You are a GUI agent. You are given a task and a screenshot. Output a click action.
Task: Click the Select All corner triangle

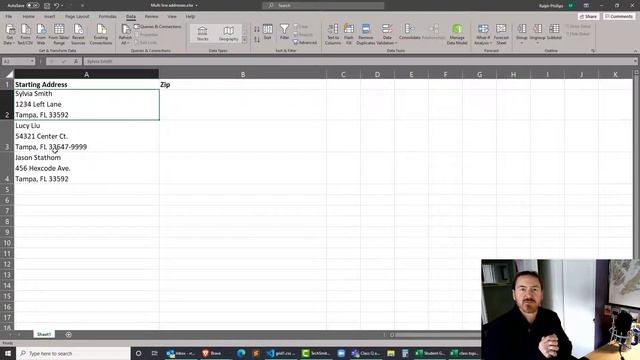pyautogui.click(x=8, y=74)
